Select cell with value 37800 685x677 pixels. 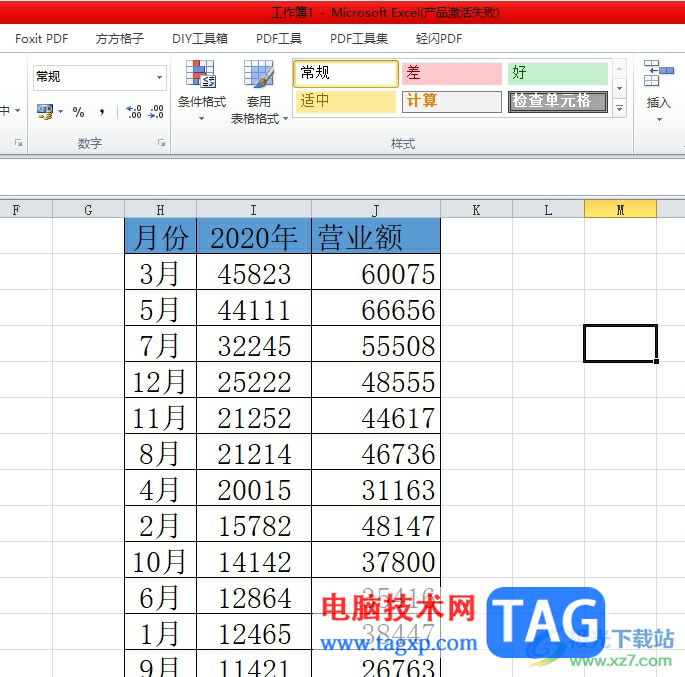point(376,560)
